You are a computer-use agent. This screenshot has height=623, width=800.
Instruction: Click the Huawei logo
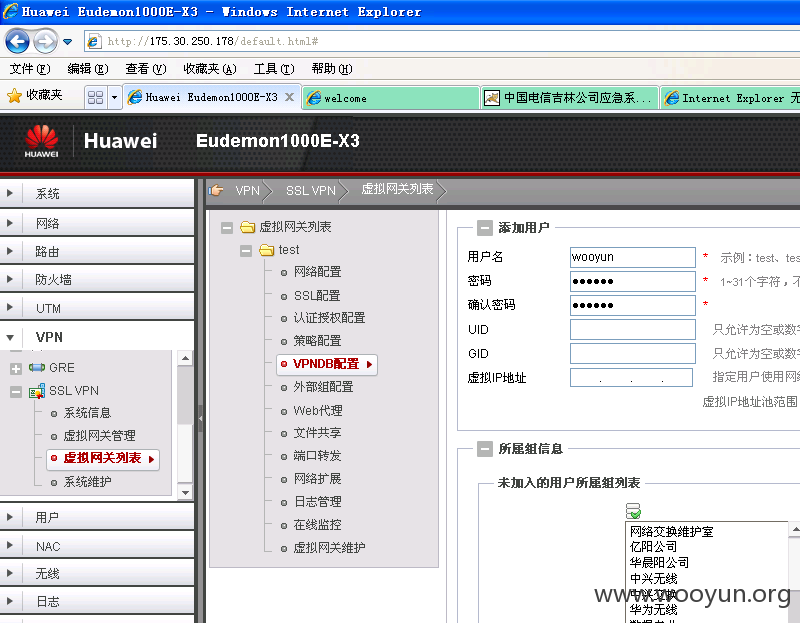[x=41, y=141]
